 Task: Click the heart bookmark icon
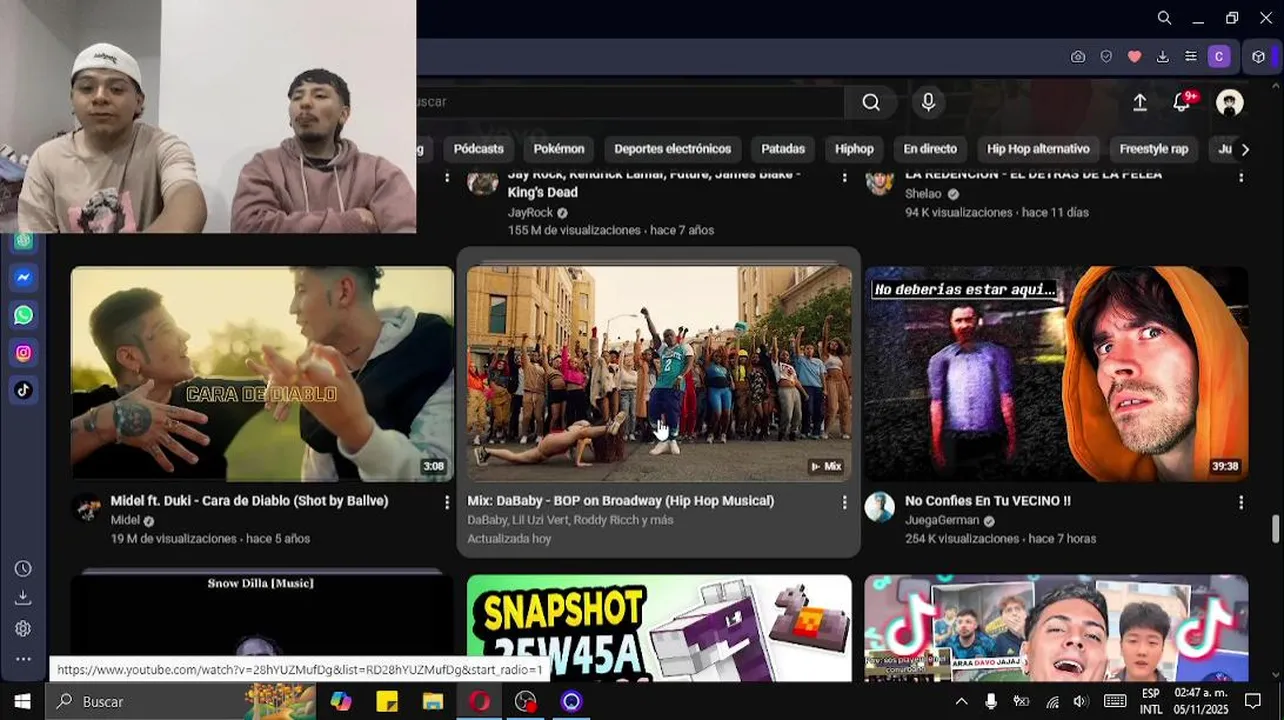[1134, 57]
